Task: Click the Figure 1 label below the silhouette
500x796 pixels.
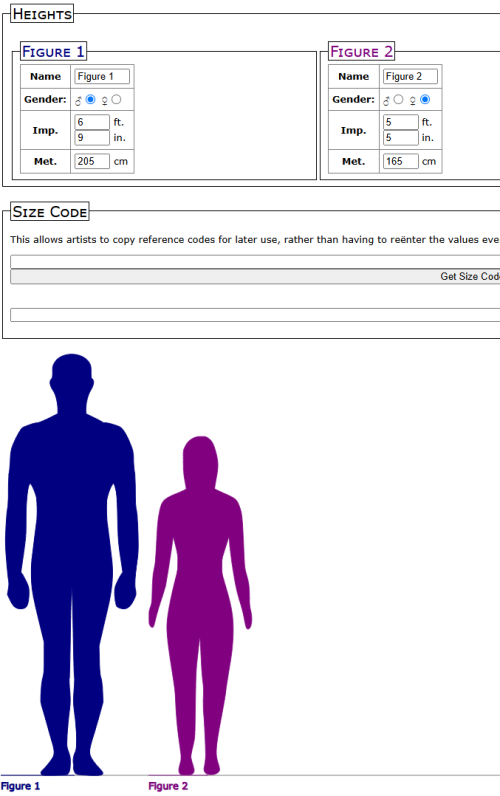Action: 20,786
